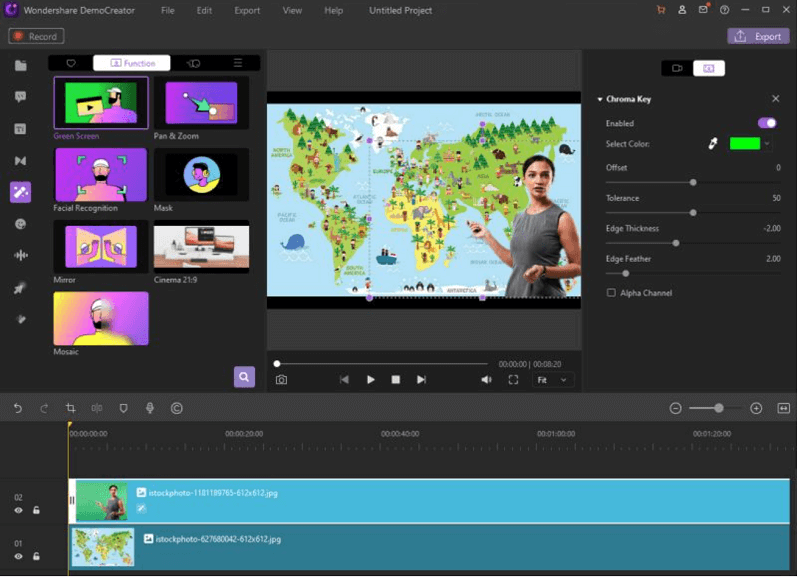
Task: Open the Fit zoom dropdown
Action: pyautogui.click(x=552, y=380)
